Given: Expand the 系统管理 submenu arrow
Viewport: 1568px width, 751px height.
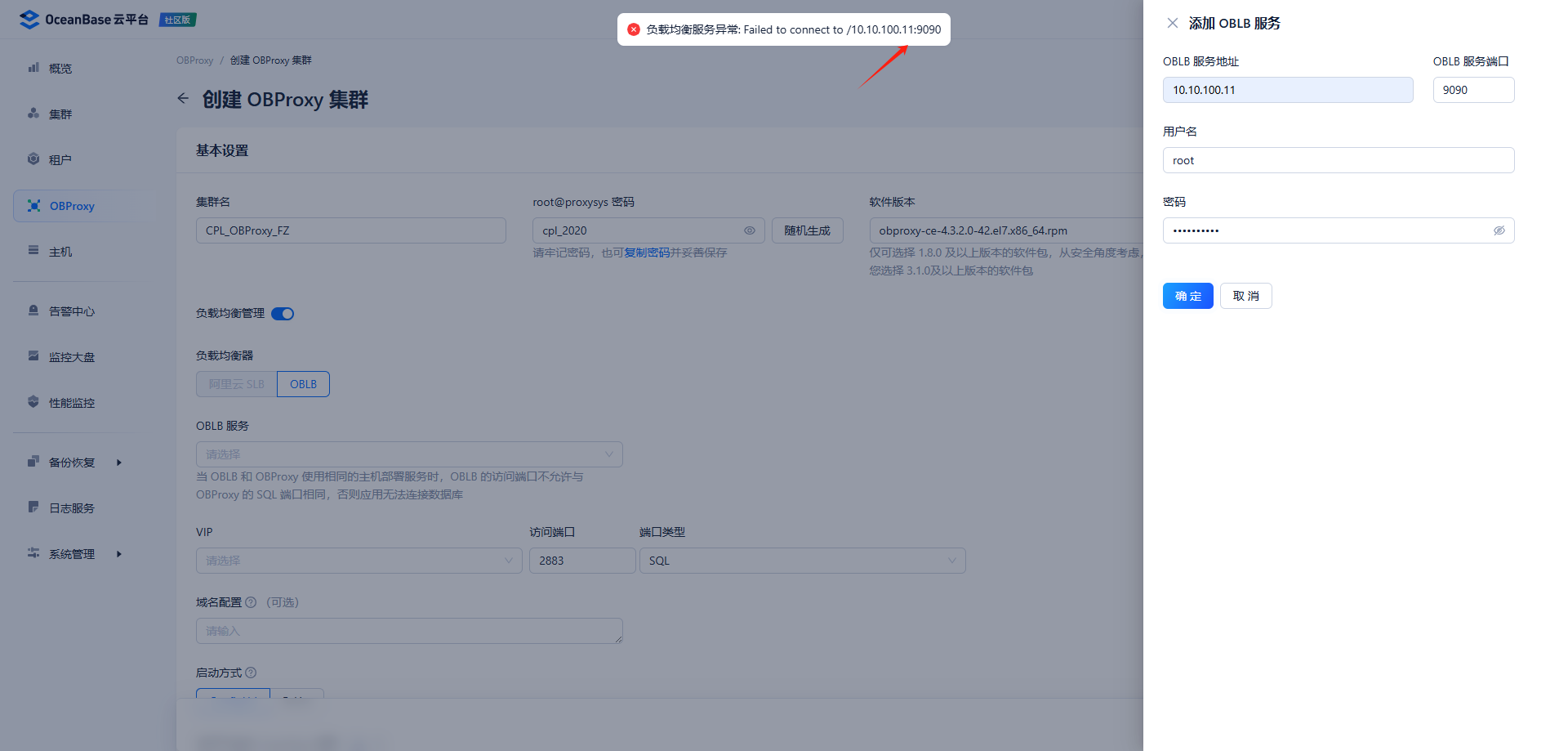Looking at the screenshot, I should click(x=119, y=554).
